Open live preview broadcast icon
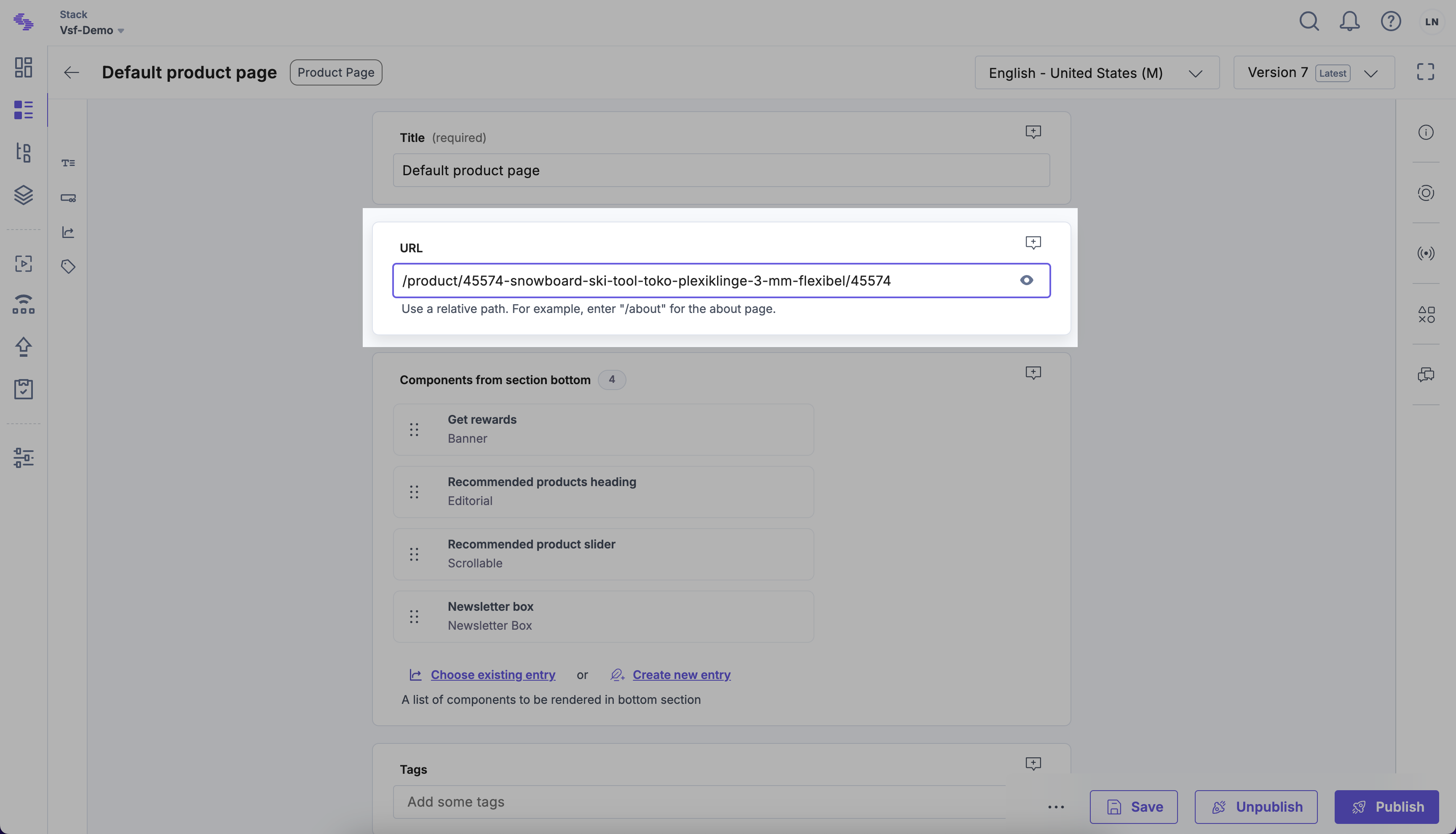The height and width of the screenshot is (834, 1456). tap(1426, 253)
